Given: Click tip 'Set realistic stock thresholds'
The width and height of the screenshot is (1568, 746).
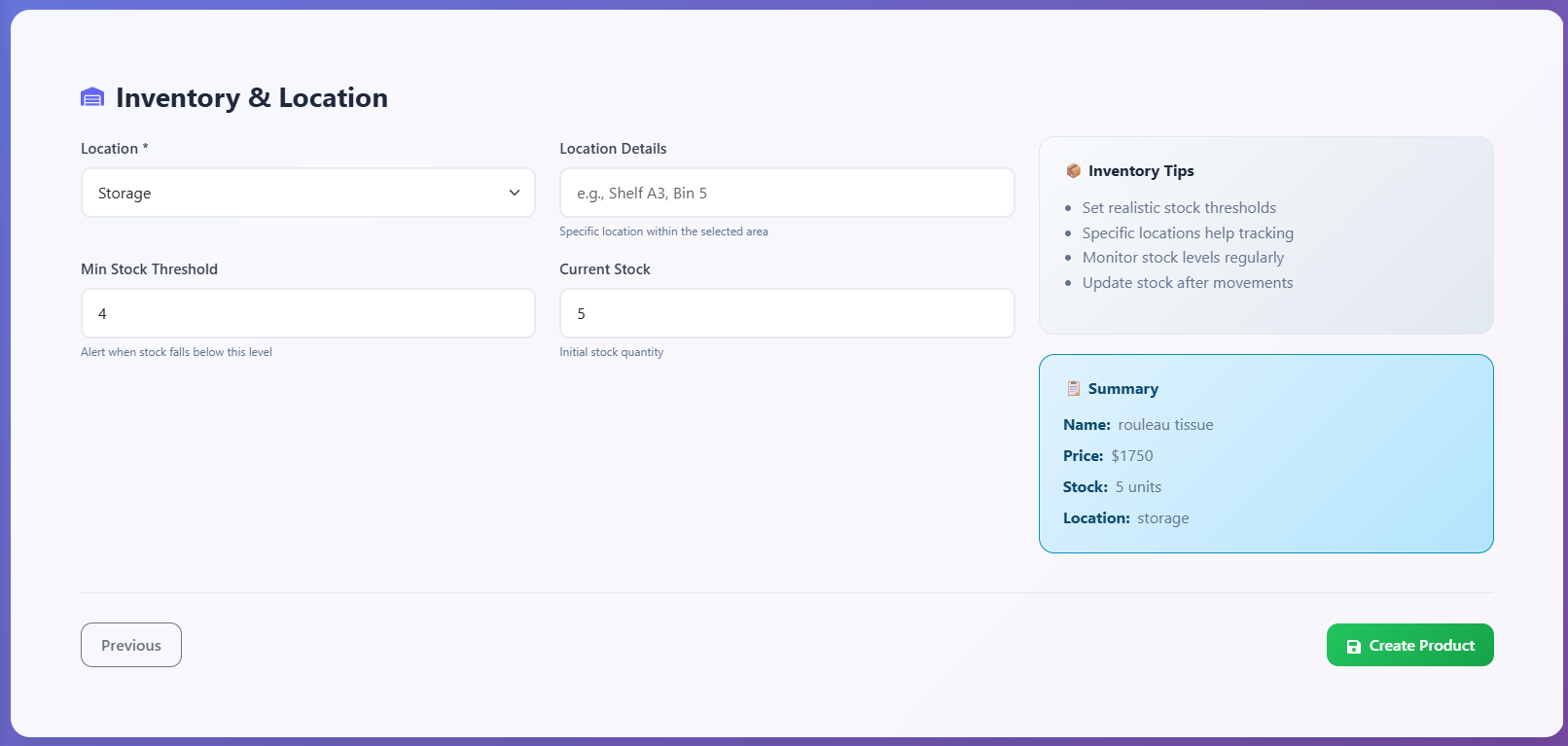Looking at the screenshot, I should (1179, 208).
